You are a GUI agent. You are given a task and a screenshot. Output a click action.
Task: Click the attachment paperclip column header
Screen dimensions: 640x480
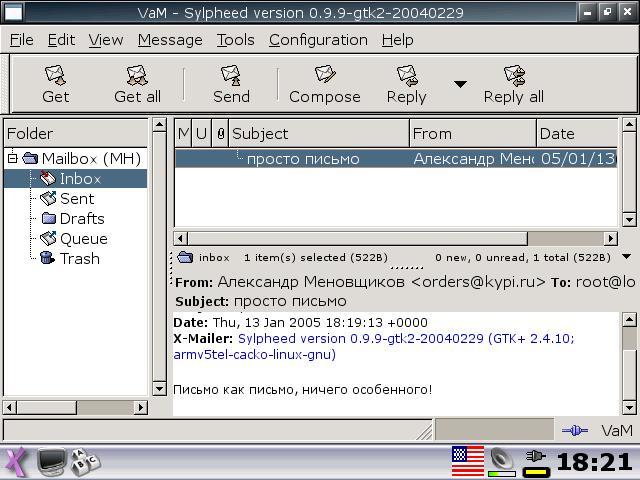click(220, 133)
